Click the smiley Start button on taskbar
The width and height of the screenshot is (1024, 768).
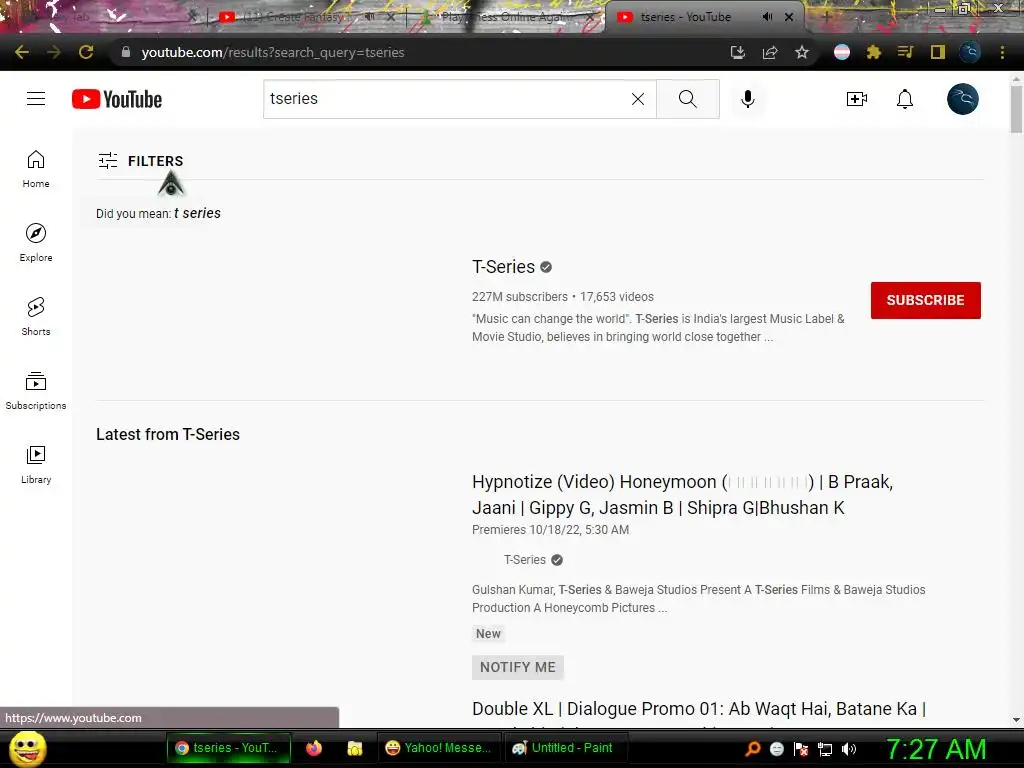pyautogui.click(x=27, y=748)
